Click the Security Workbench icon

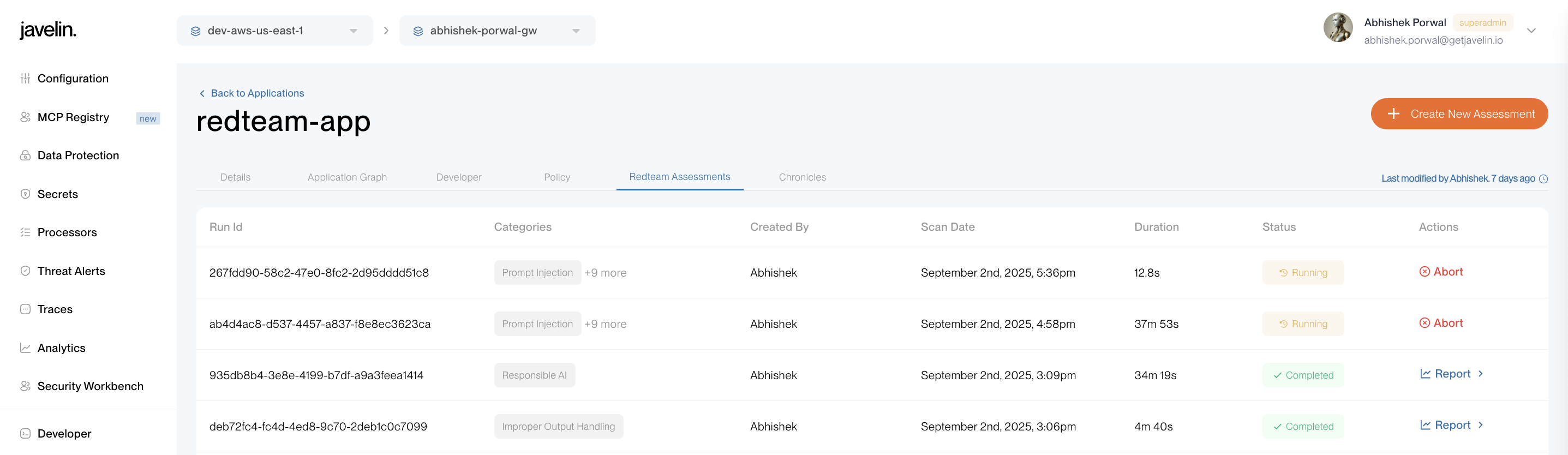25,386
